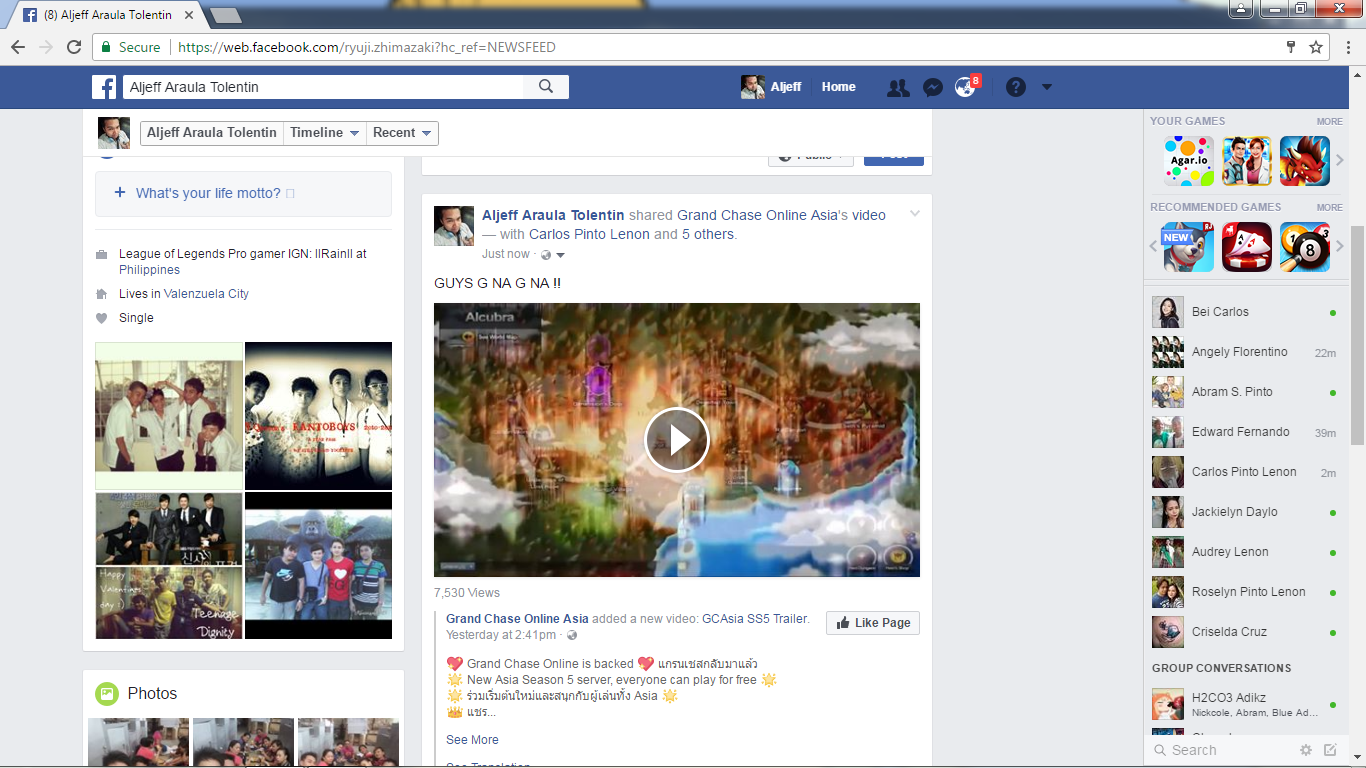Launch the Agar.io game icon
This screenshot has height=768, width=1366.
tap(1189, 161)
